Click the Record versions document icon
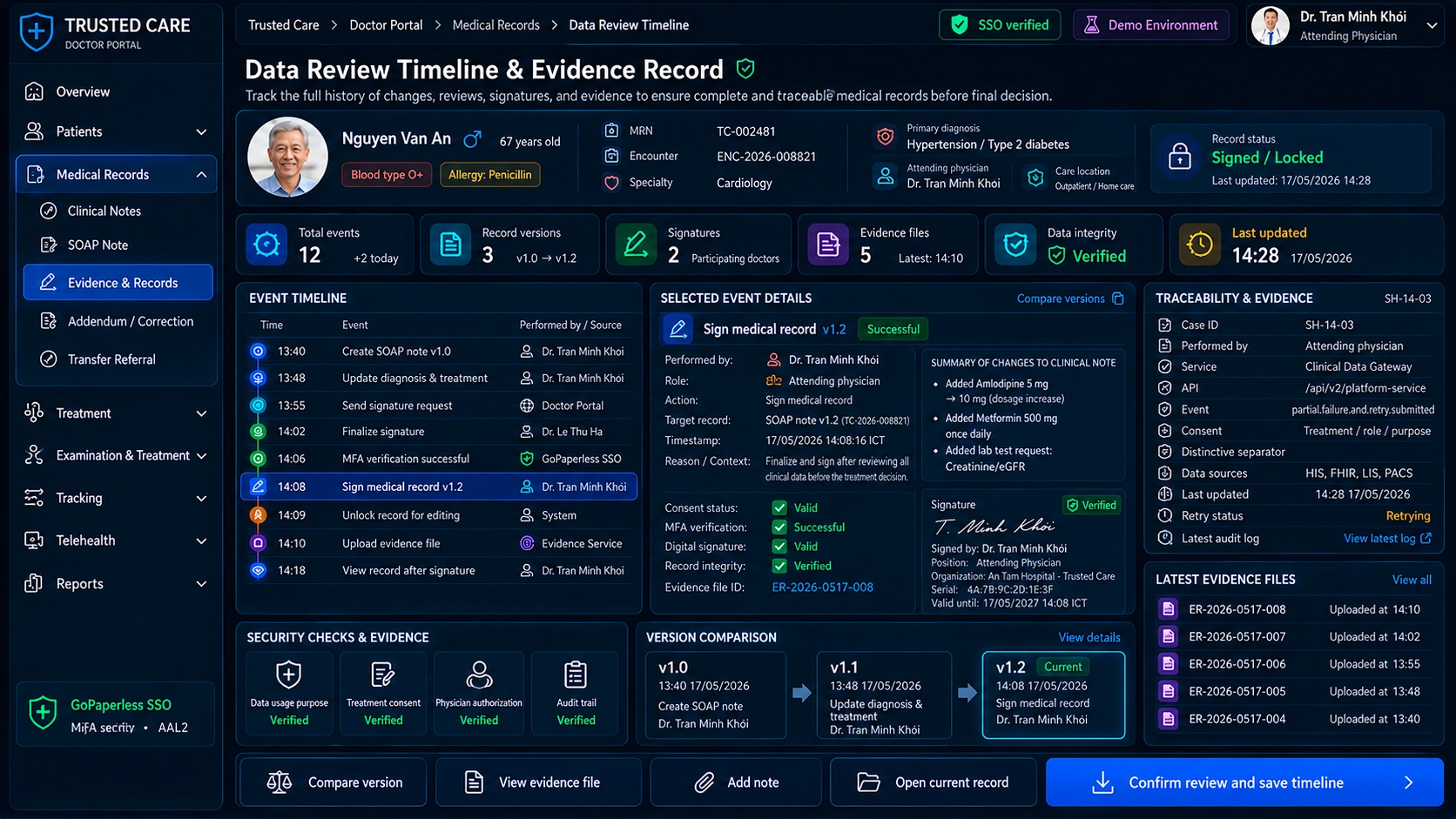Screen dimensions: 1456x819 click(x=450, y=245)
